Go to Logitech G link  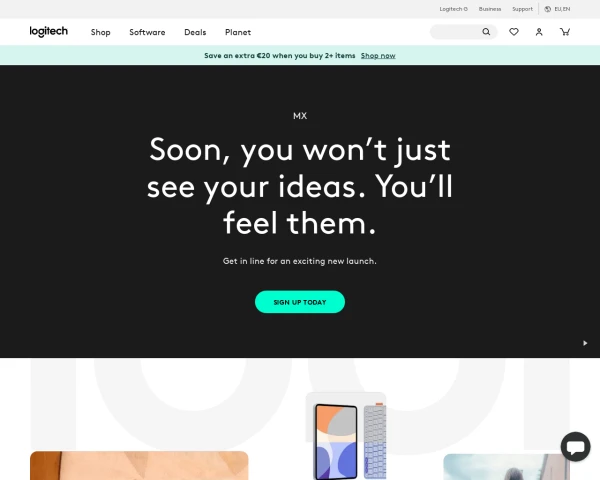click(x=453, y=9)
